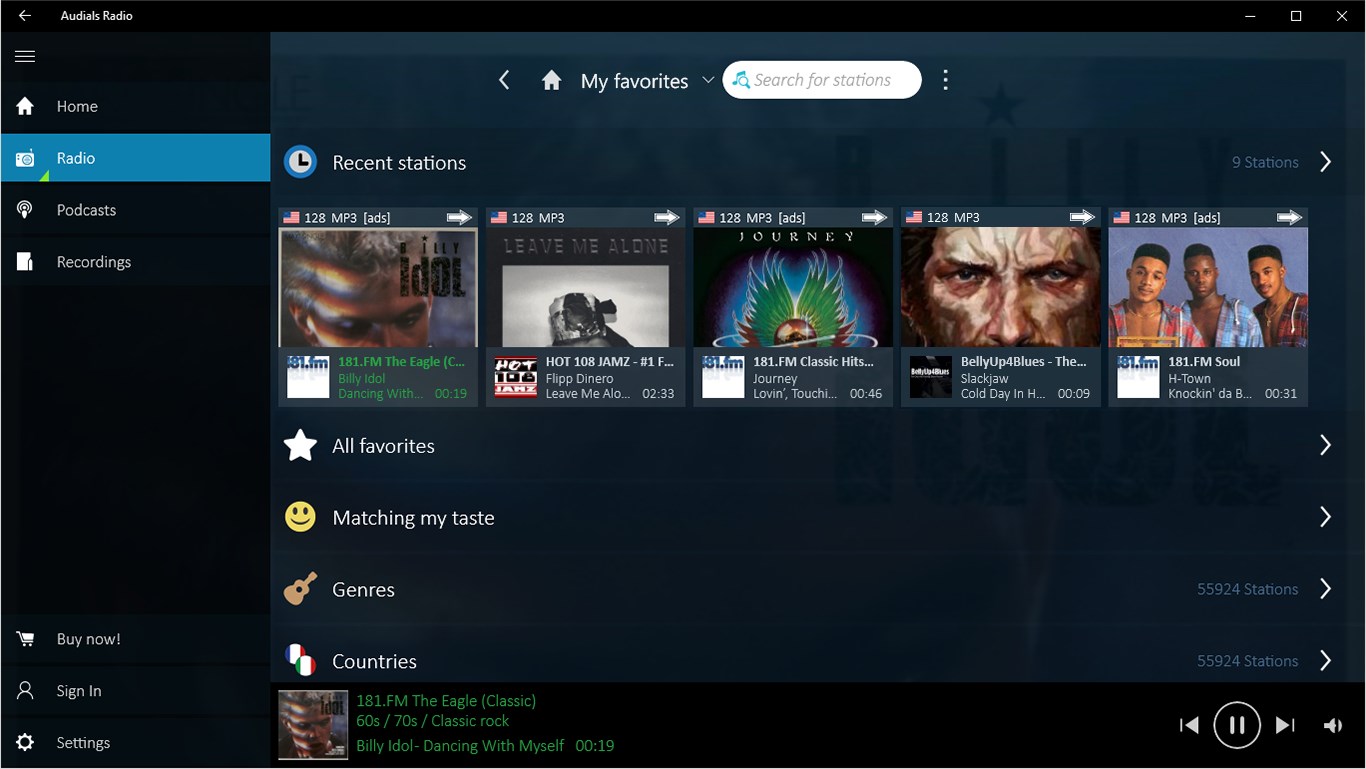Open 181.FM Soul station thumbnail
1366x769 pixels.
(1208, 288)
